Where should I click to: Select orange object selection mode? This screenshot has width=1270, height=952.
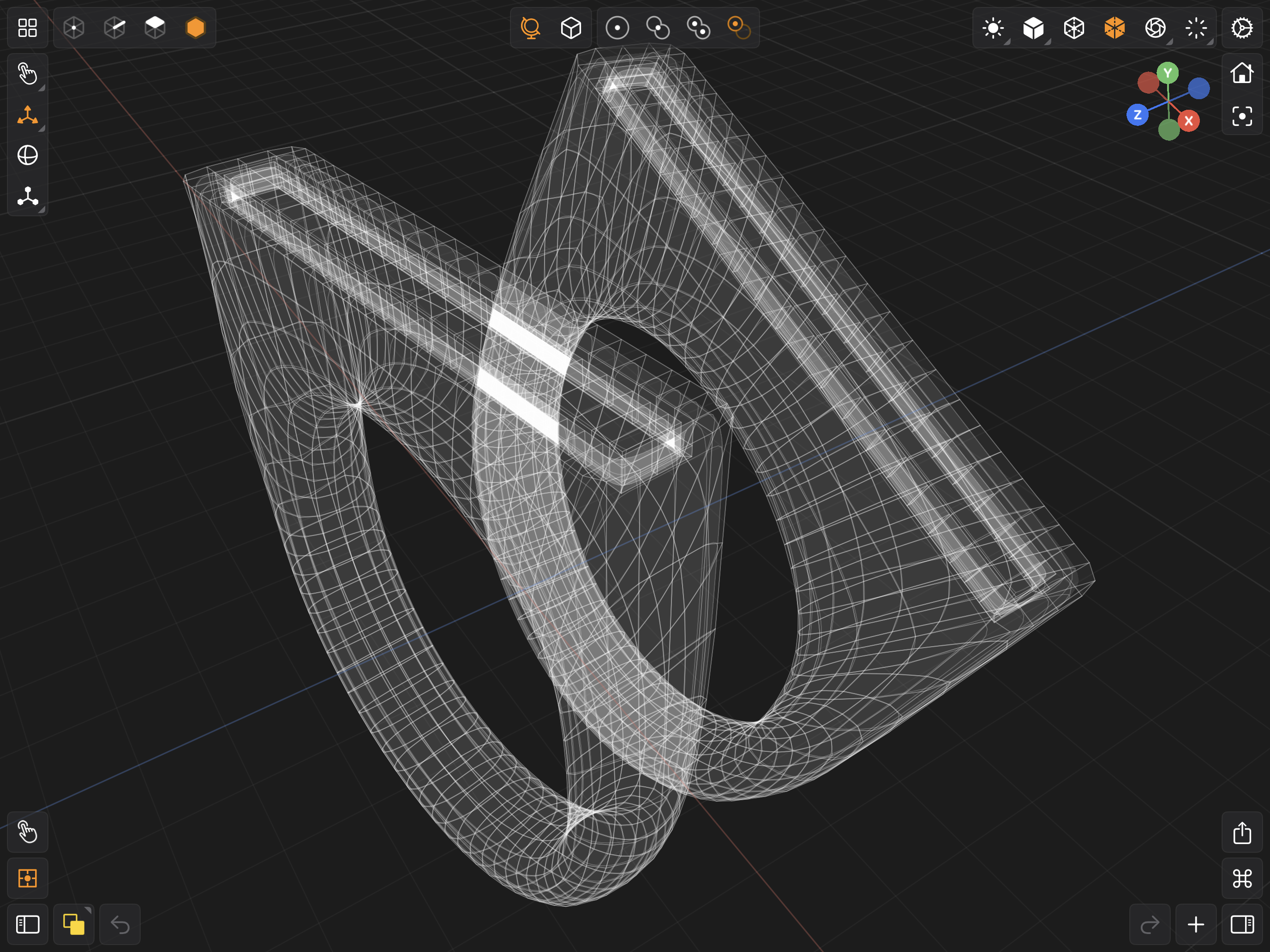[x=196, y=28]
